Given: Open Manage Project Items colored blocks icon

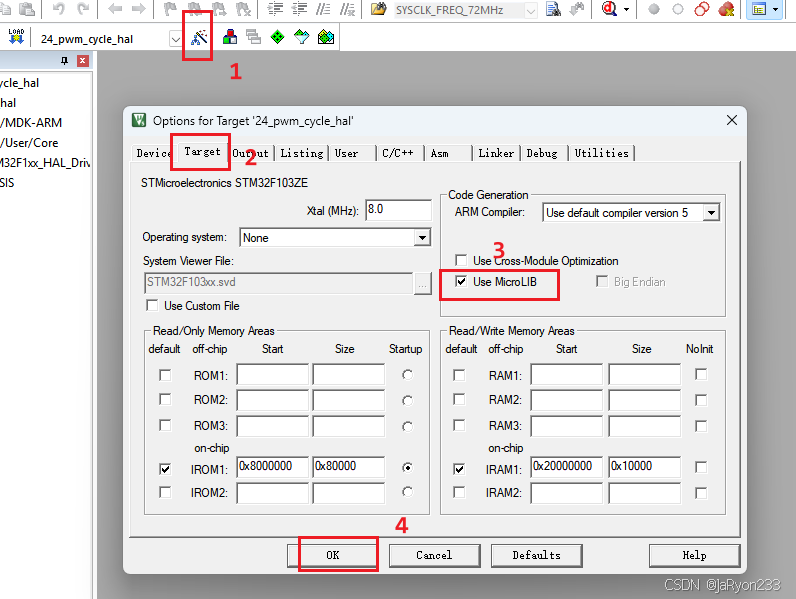Looking at the screenshot, I should tap(229, 37).
